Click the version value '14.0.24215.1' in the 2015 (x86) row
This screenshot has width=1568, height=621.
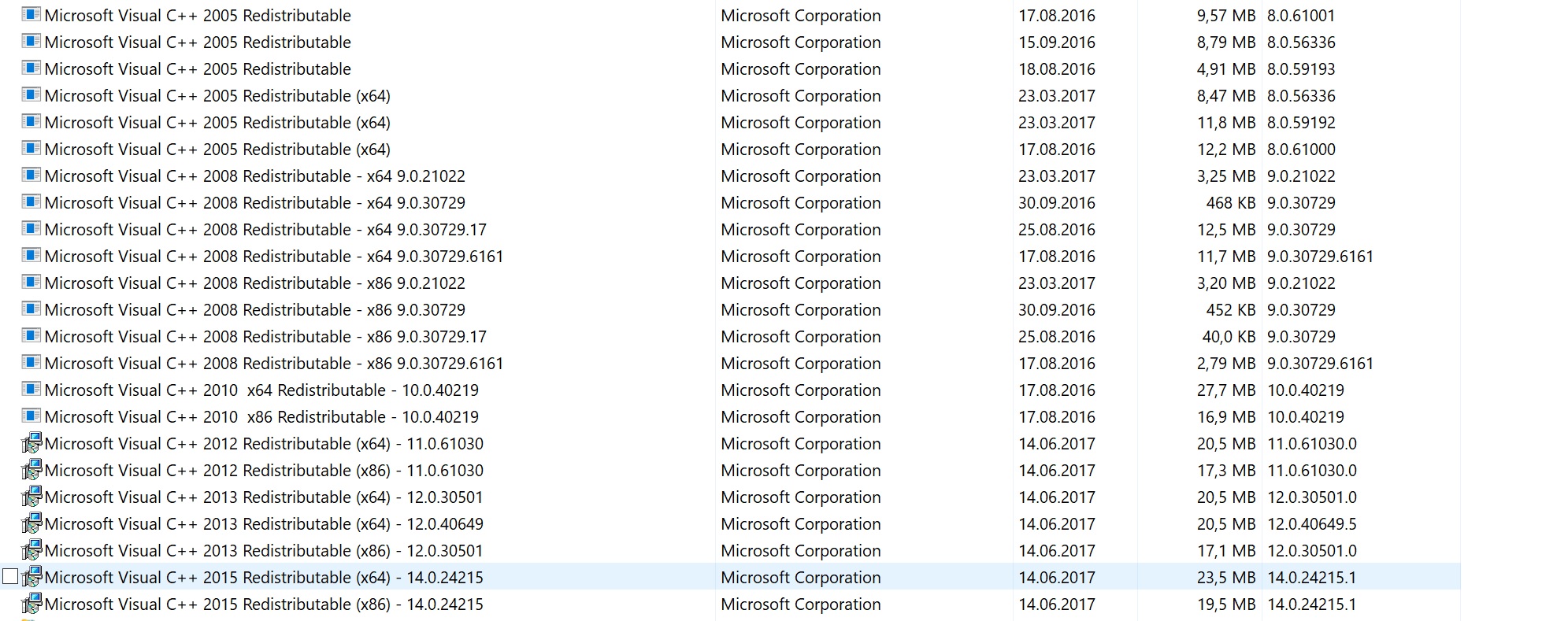point(1312,604)
